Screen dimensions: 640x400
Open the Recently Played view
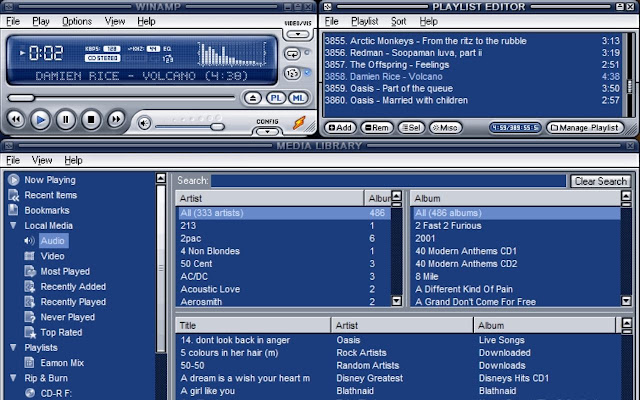click(73, 302)
